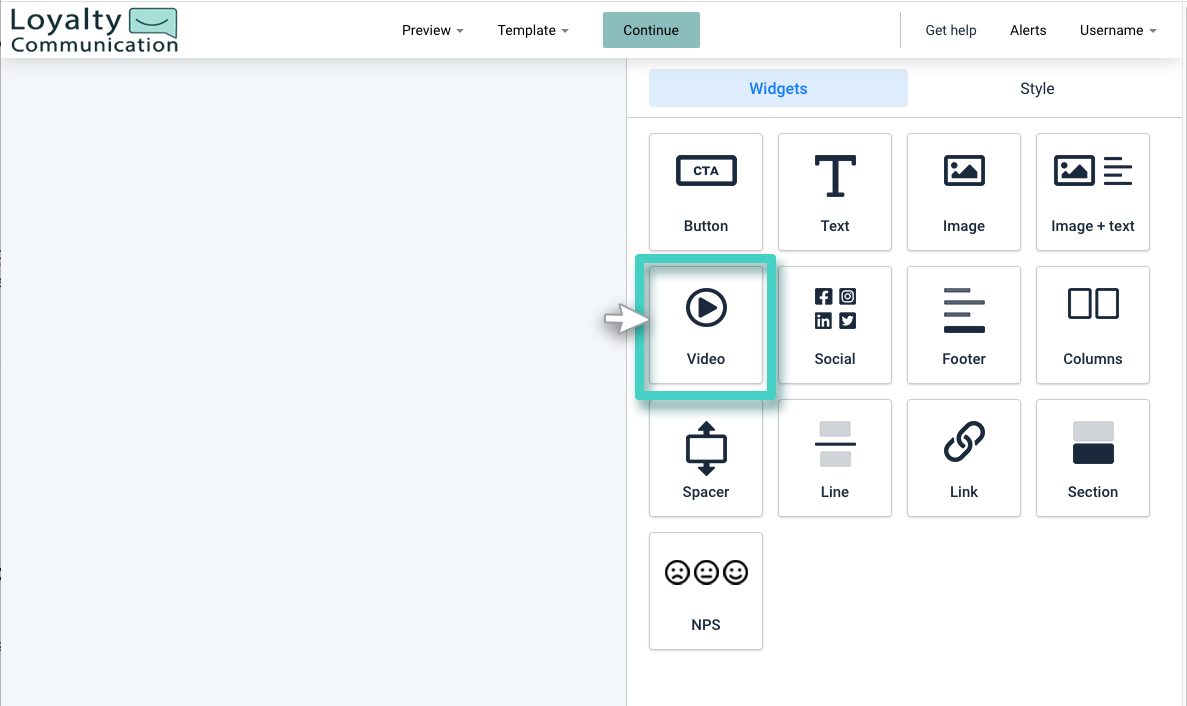This screenshot has height=706, width=1187.
Task: Open the Get help link
Action: click(951, 30)
